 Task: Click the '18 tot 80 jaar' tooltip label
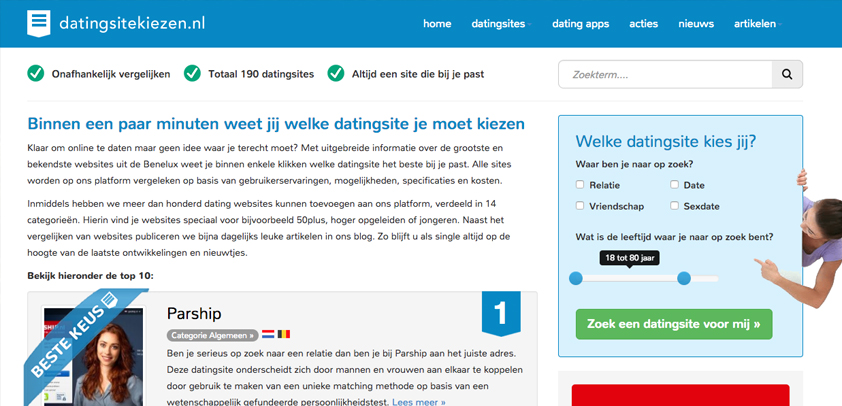tap(629, 258)
